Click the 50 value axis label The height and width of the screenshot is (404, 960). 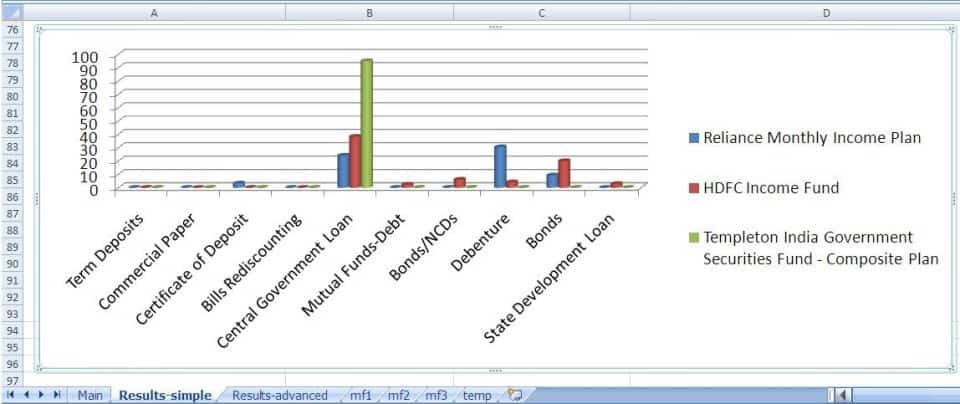click(x=89, y=124)
